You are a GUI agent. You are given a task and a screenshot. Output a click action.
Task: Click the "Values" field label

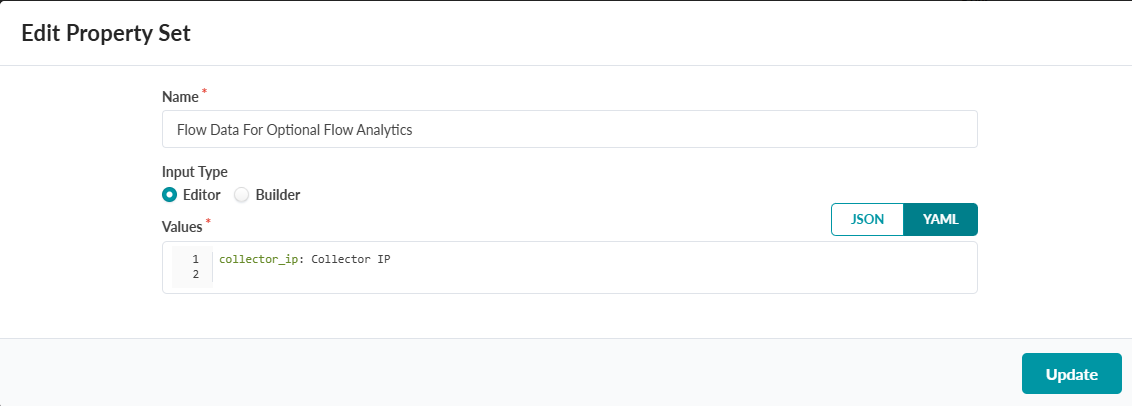click(x=183, y=226)
